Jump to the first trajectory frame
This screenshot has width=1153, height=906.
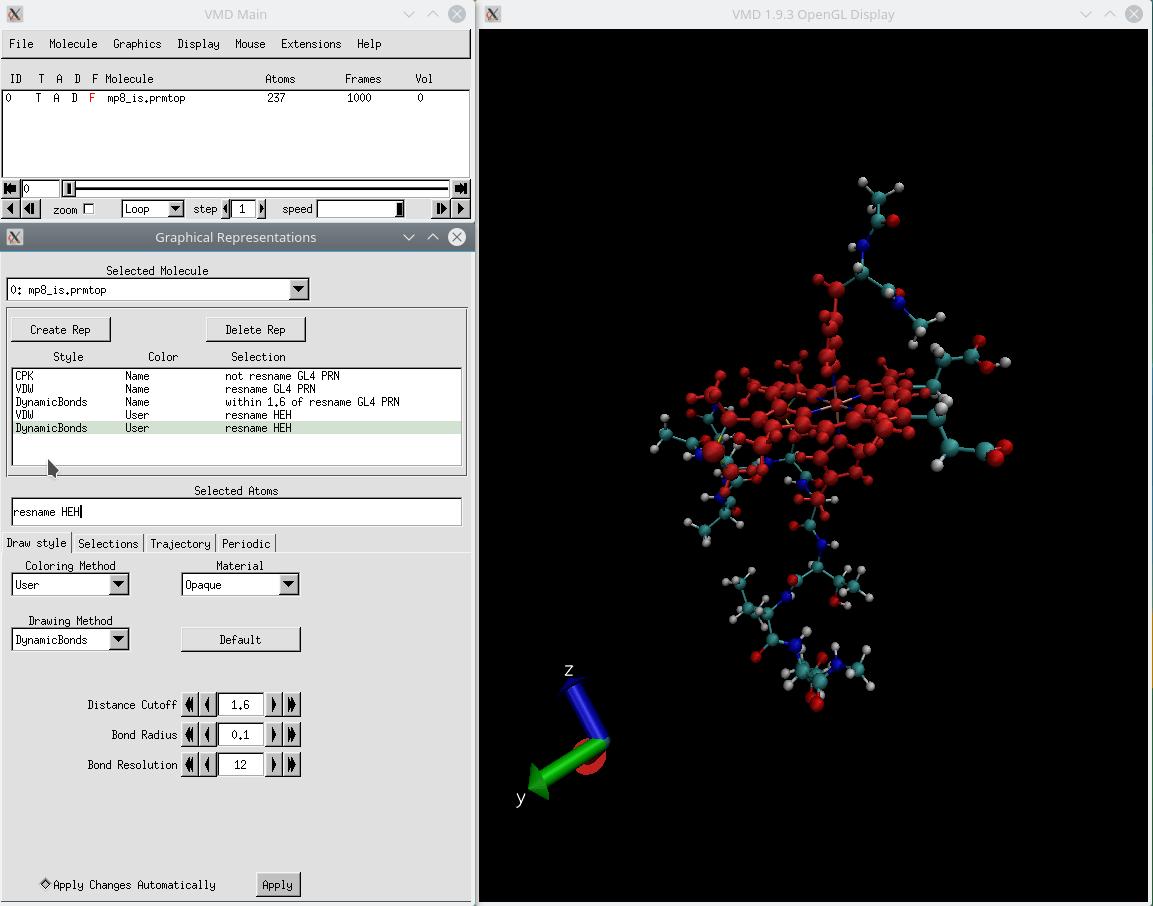[x=9, y=188]
